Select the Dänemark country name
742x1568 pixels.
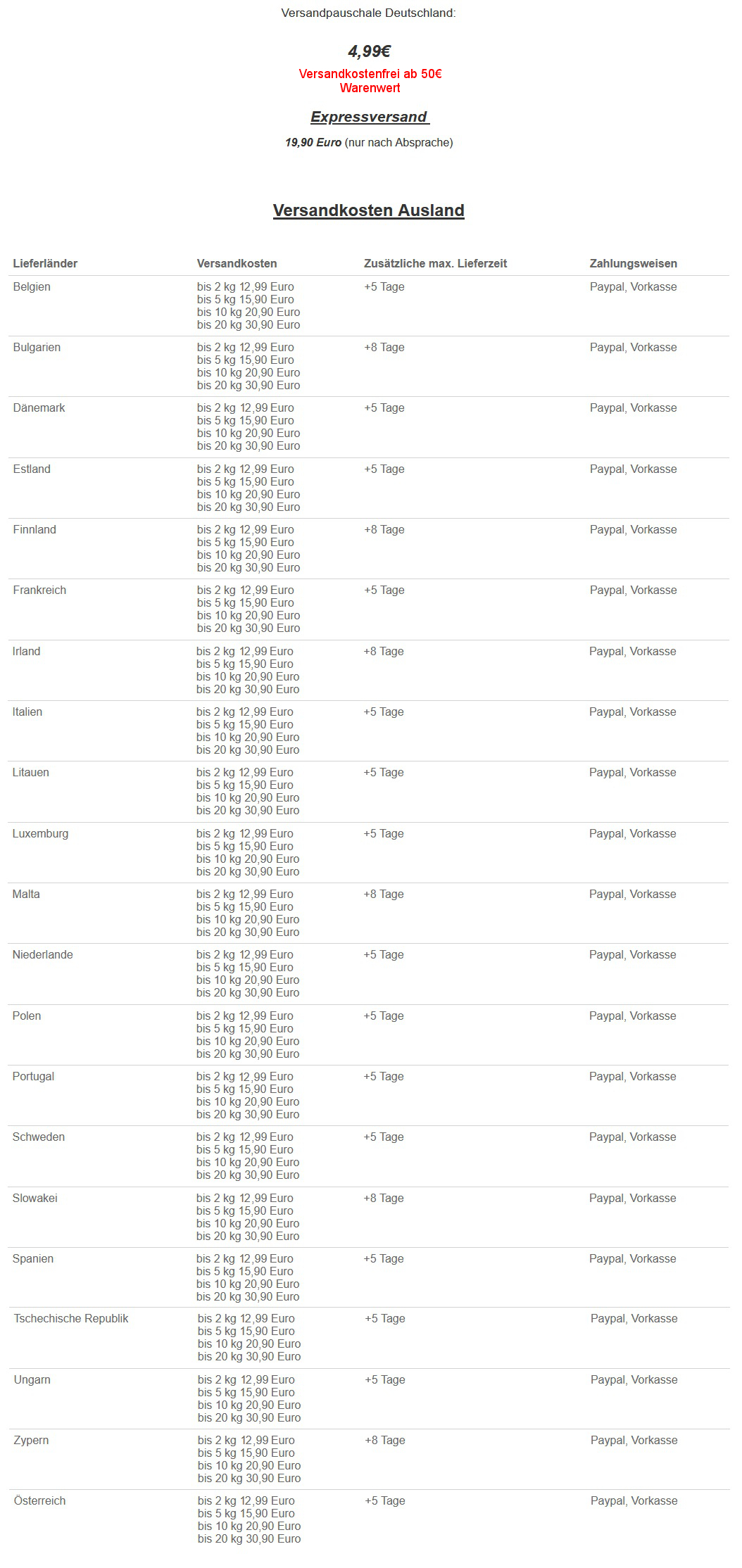click(39, 408)
